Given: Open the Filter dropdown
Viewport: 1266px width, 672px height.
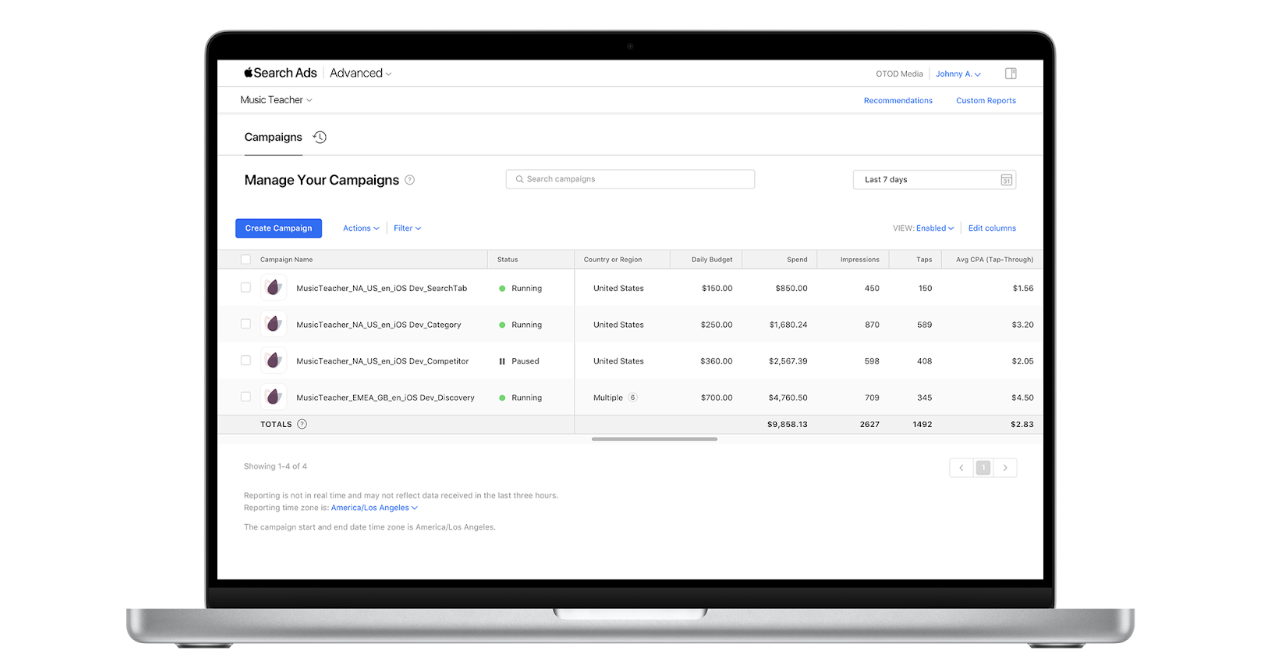Looking at the screenshot, I should click(x=407, y=228).
